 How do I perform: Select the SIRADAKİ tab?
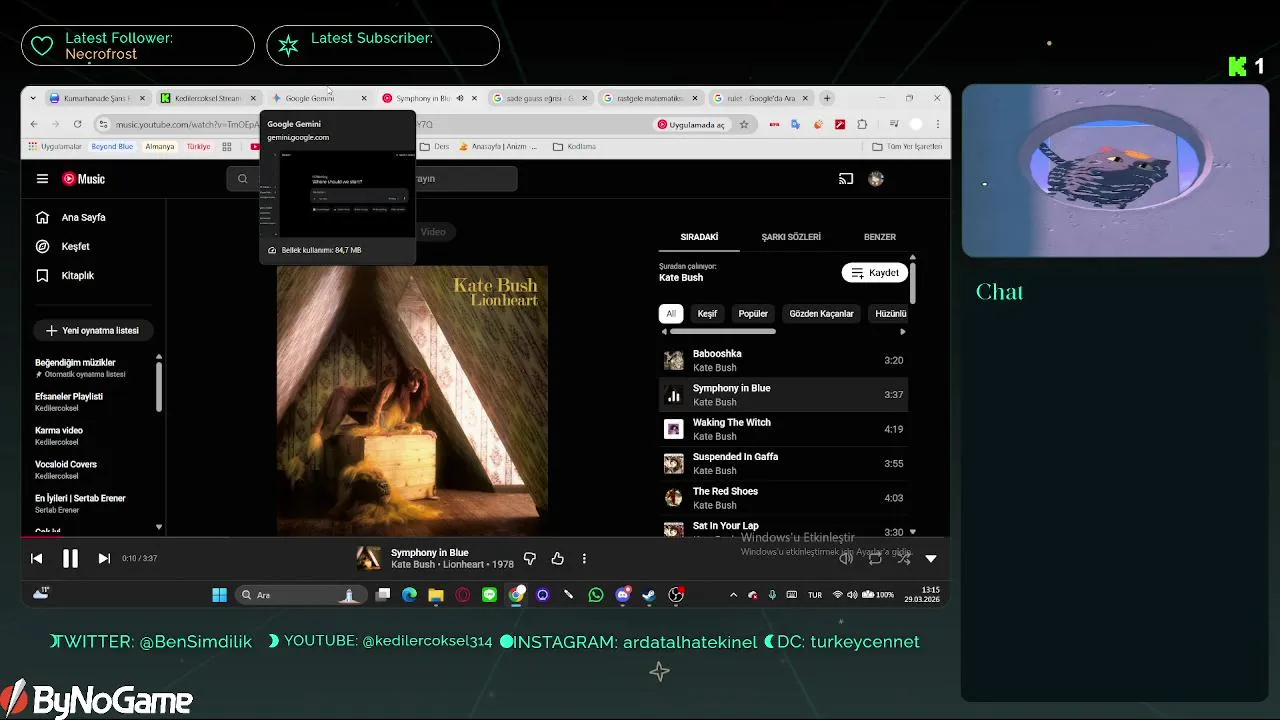coord(699,237)
